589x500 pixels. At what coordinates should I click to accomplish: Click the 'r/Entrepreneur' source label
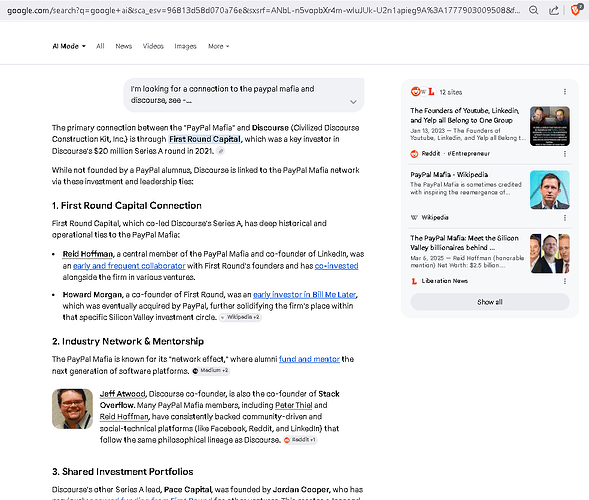(x=468, y=154)
